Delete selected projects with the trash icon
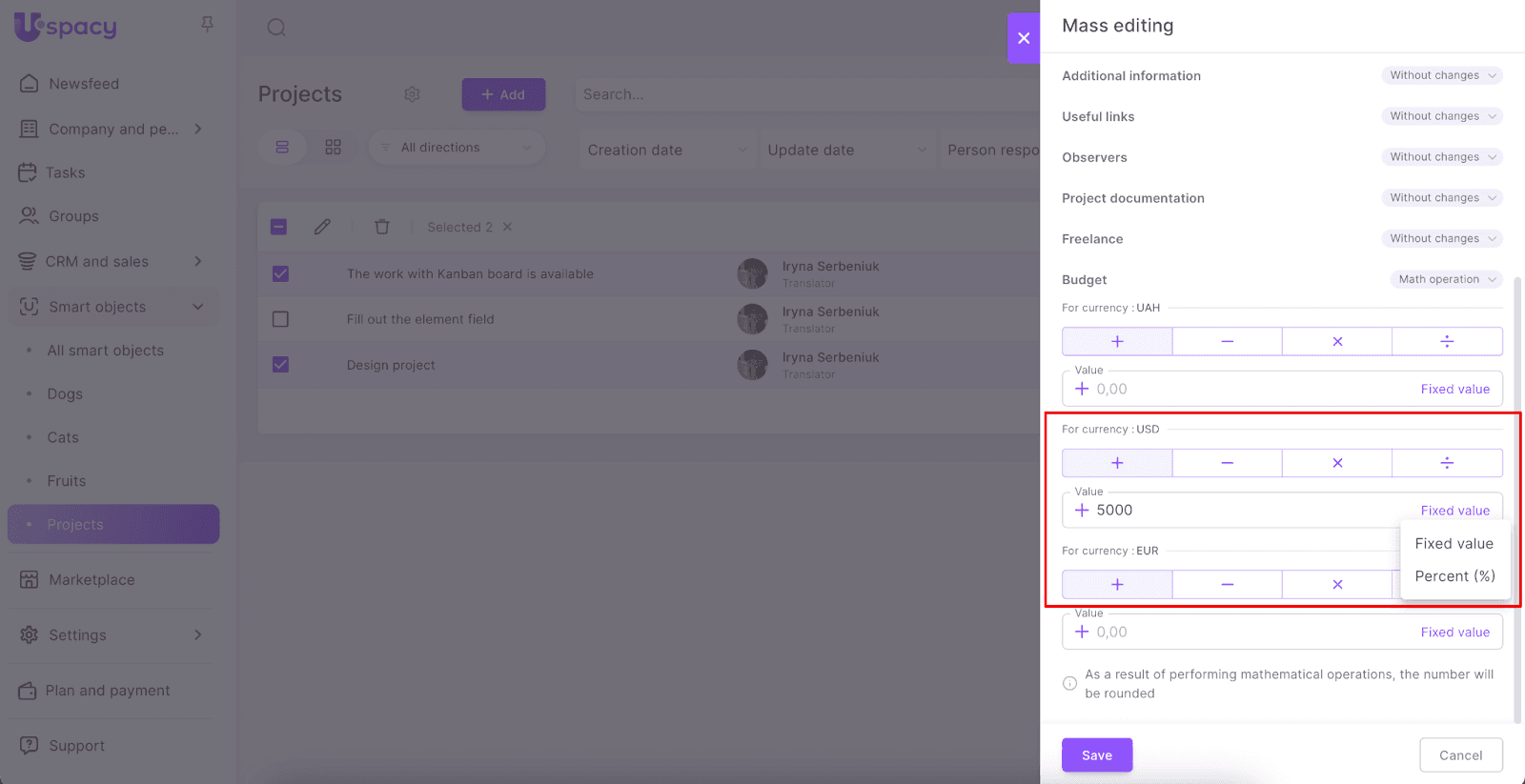 pos(382,227)
